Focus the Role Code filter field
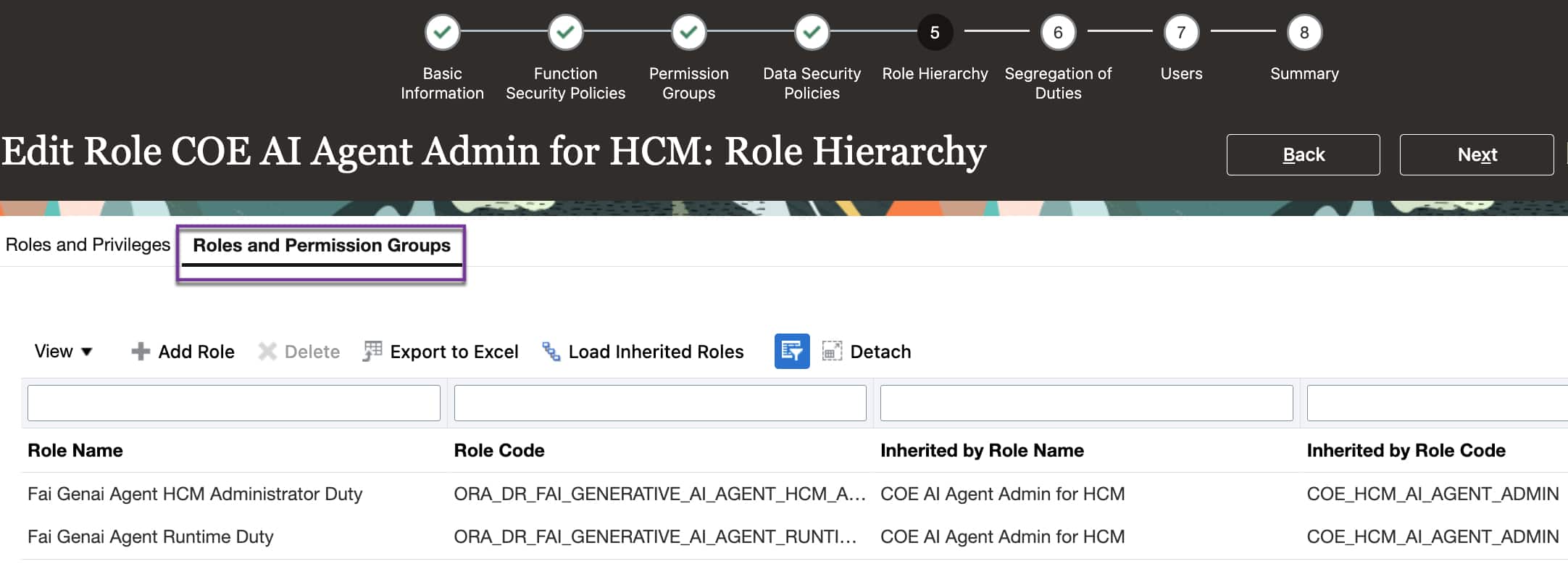This screenshot has width=1568, height=564. (659, 403)
